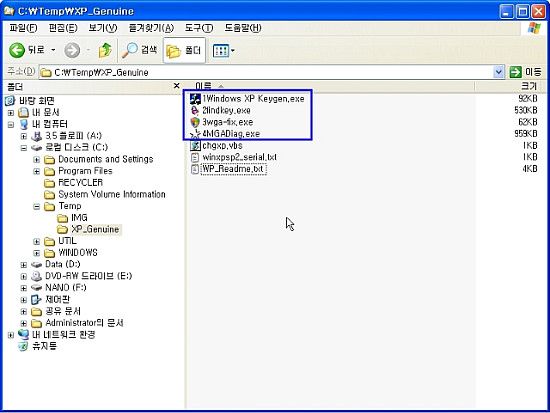550x413 pixels.
Task: Open the Help (도움말) menu
Action: click(x=243, y=28)
